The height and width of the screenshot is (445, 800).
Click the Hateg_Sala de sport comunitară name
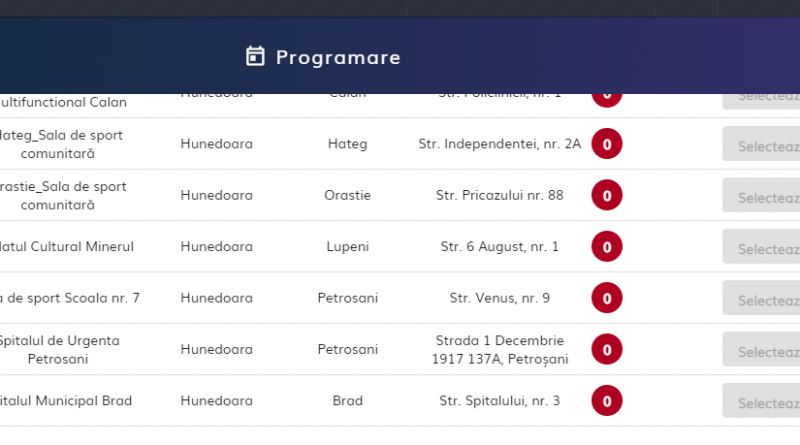point(62,144)
